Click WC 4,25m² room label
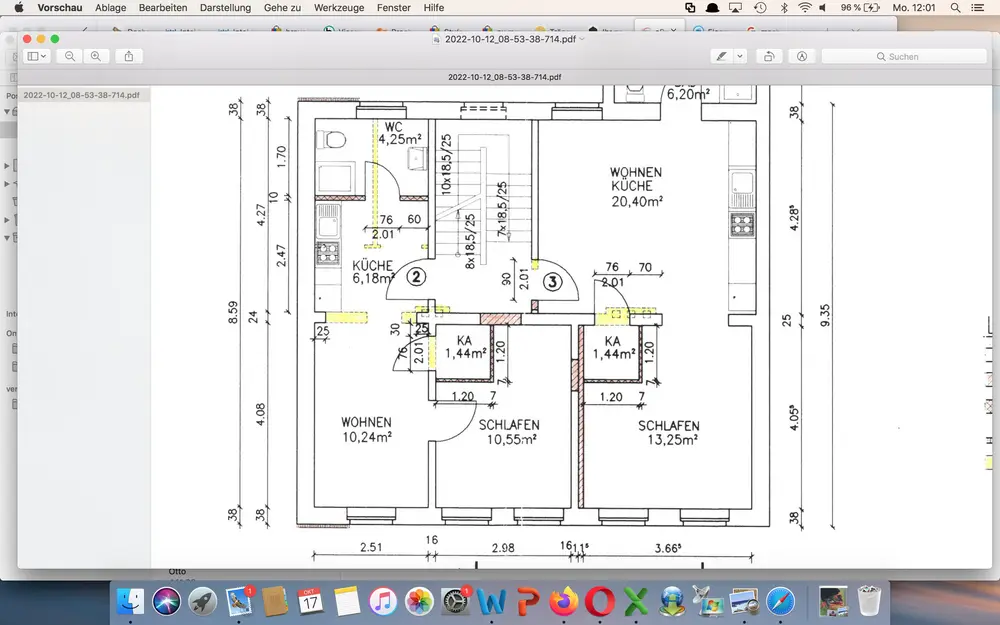Viewport: 1000px width, 625px height. click(399, 133)
